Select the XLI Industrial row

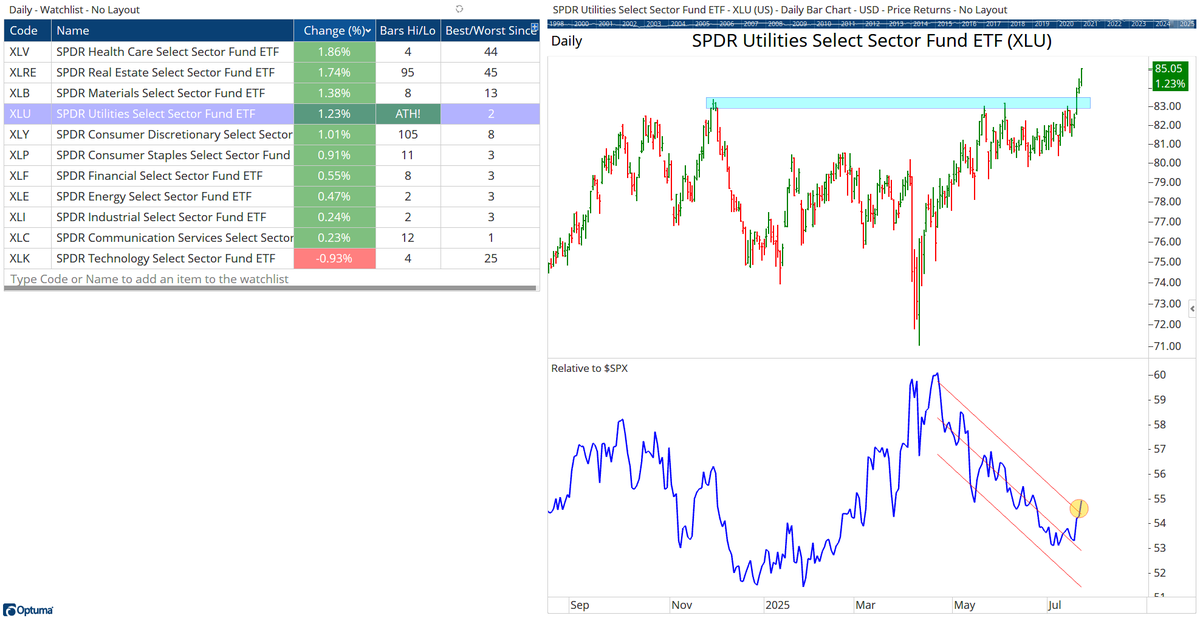coord(271,217)
